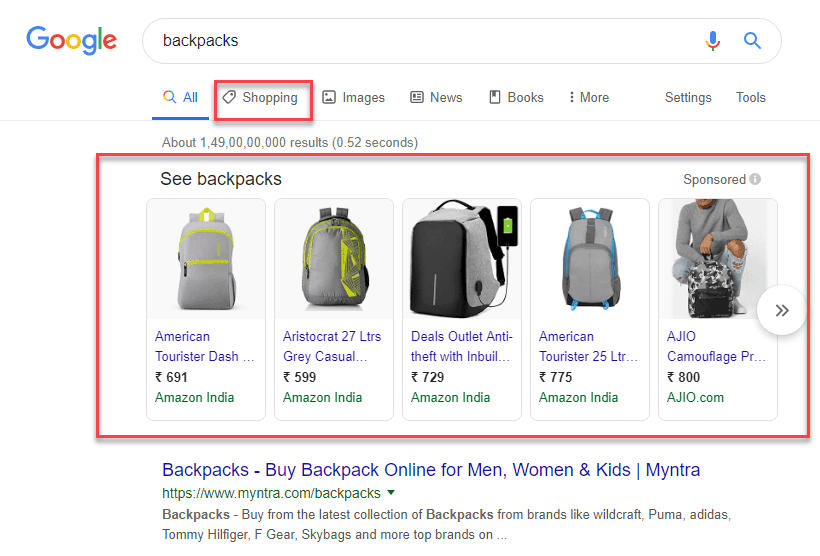Click the results count text

(290, 142)
